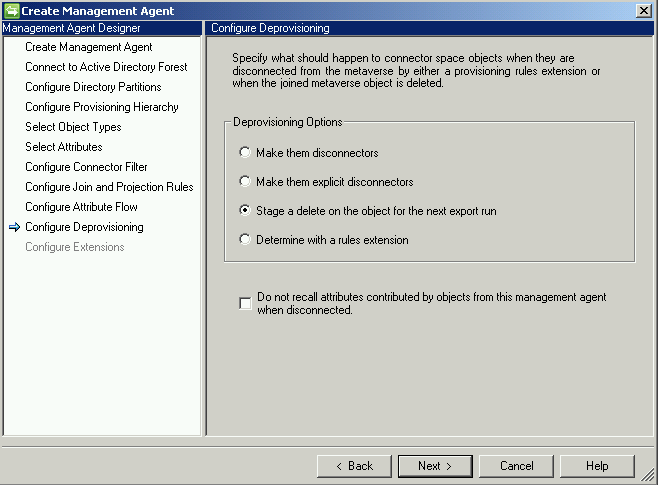Image resolution: width=658 pixels, height=485 pixels.
Task: Open Configure Connector Filter step
Action: point(86,167)
